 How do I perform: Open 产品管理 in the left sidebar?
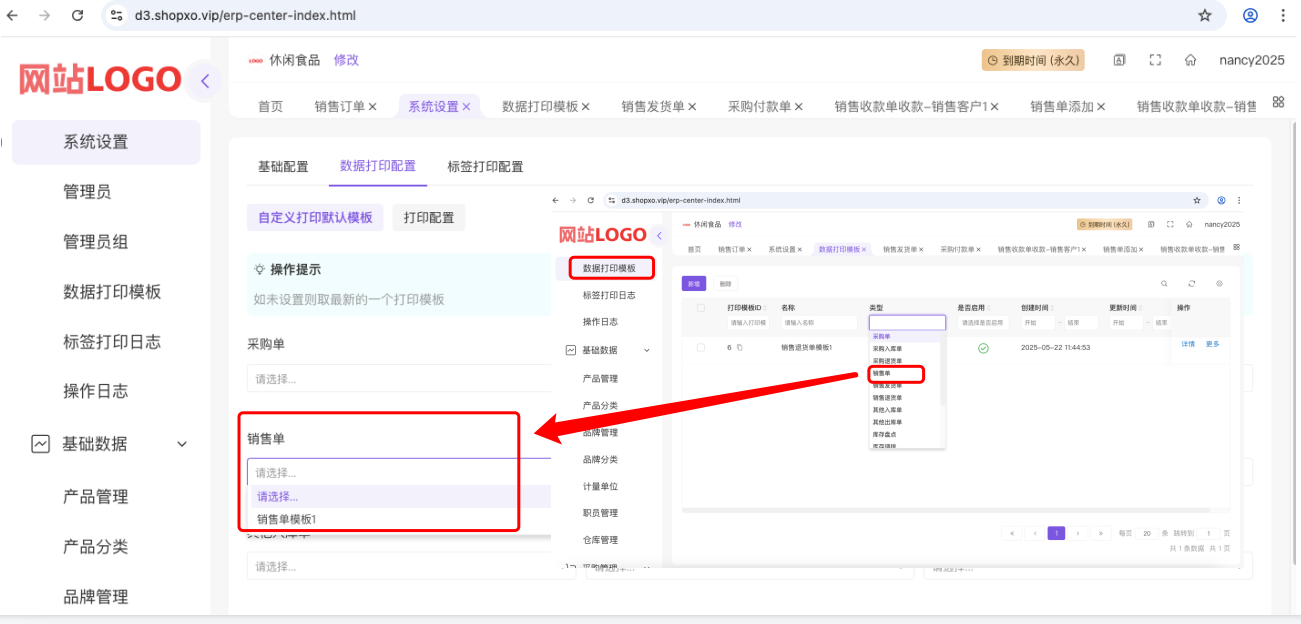point(95,497)
